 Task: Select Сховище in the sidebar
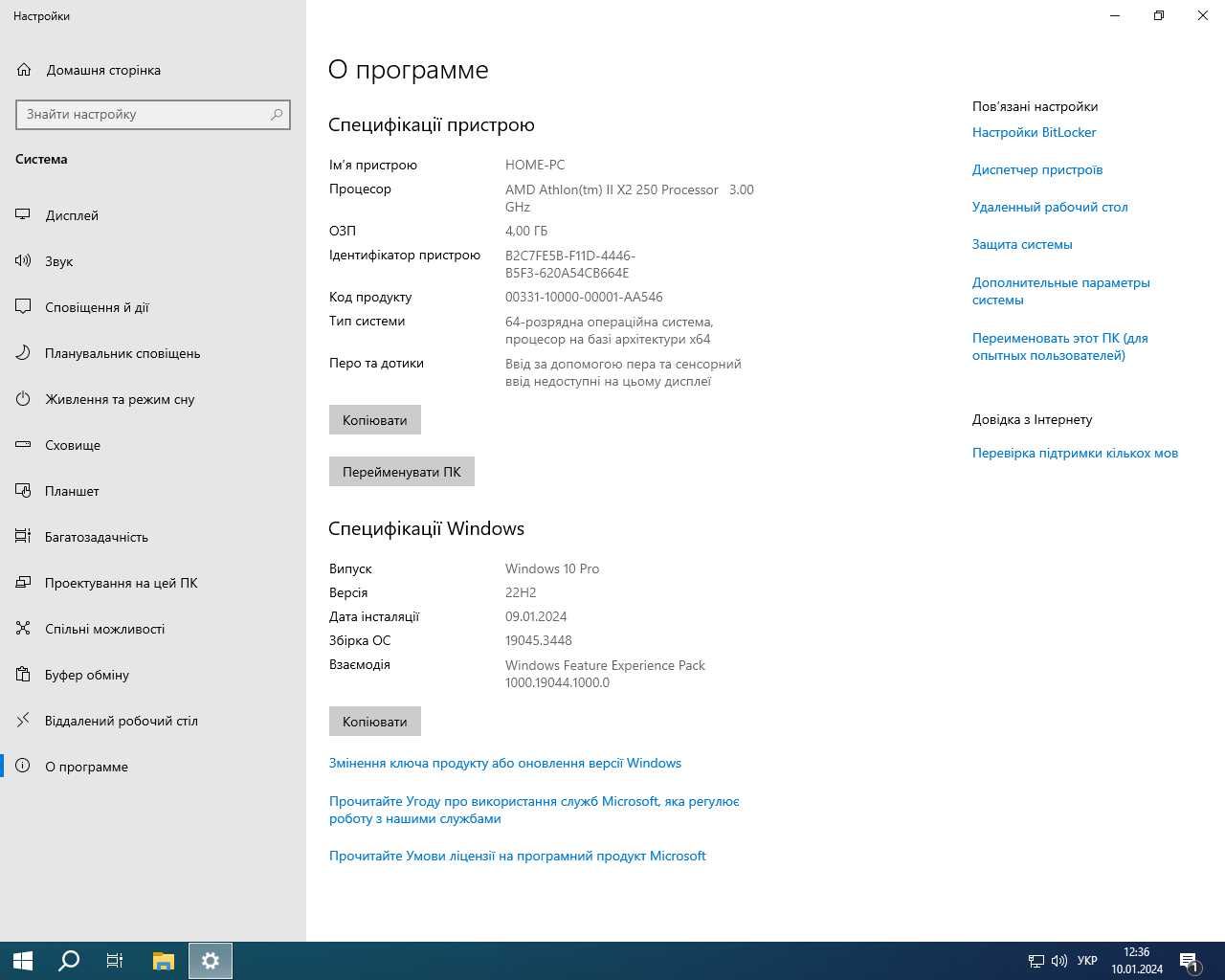click(153, 445)
